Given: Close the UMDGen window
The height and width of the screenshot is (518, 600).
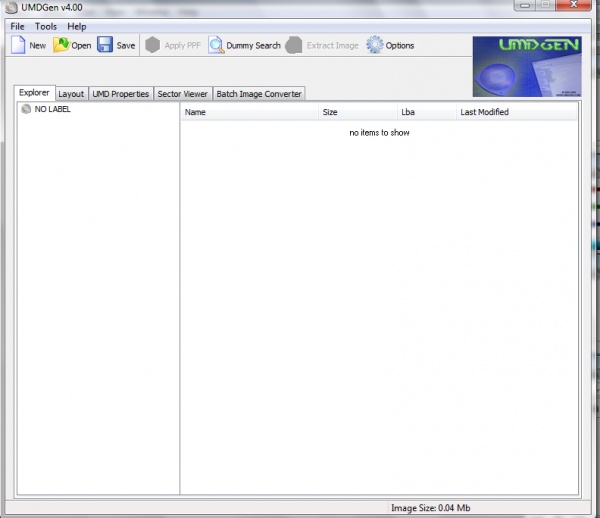Looking at the screenshot, I should tap(573, 5).
